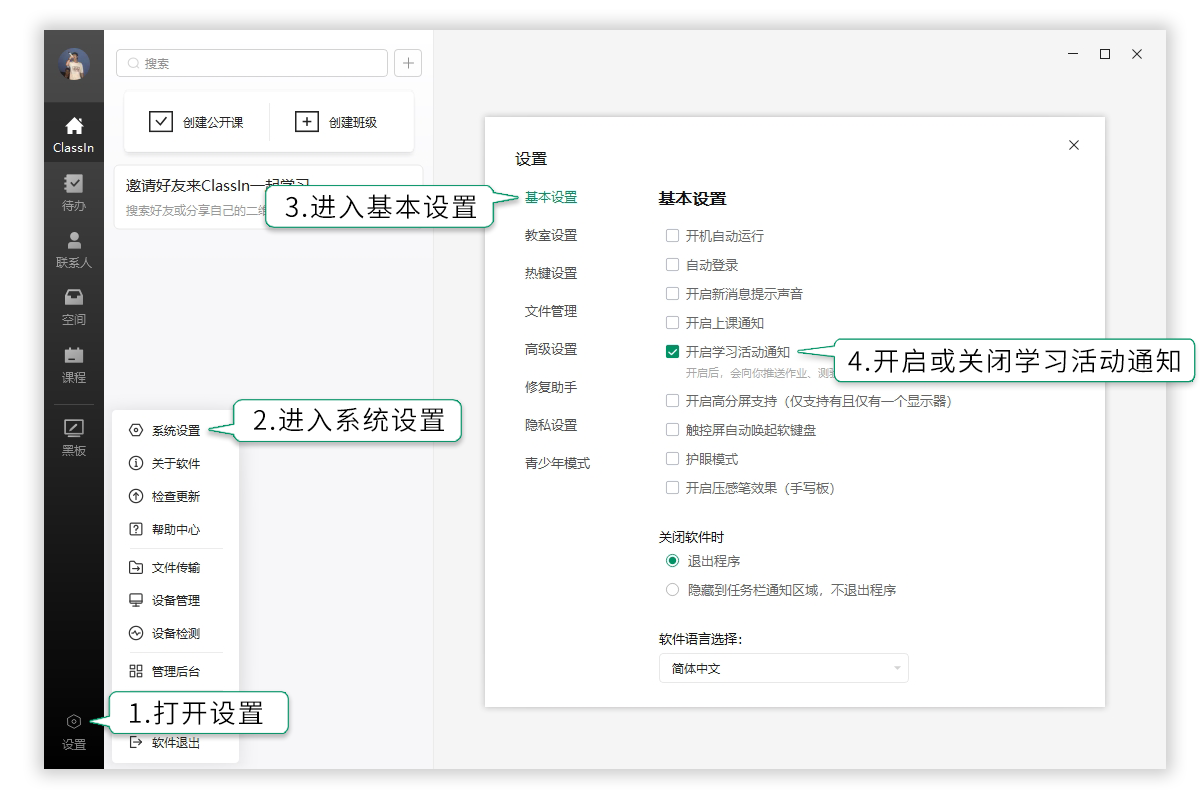Switch to 热键设置 tab
Image resolution: width=1200 pixels, height=801 pixels.
[551, 273]
